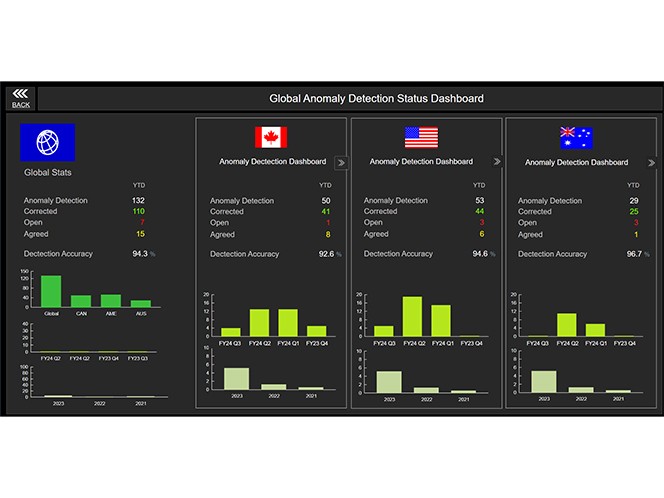Click the AUS bar in the Global Stats chart
Image resolution: width=664 pixels, height=498 pixels.
pyautogui.click(x=140, y=302)
